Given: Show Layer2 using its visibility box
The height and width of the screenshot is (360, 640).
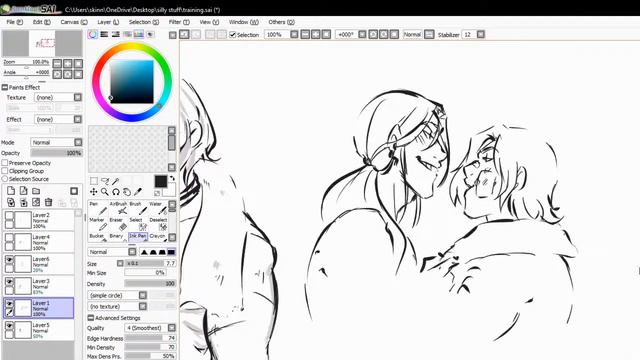Looking at the screenshot, I should [x=9, y=216].
